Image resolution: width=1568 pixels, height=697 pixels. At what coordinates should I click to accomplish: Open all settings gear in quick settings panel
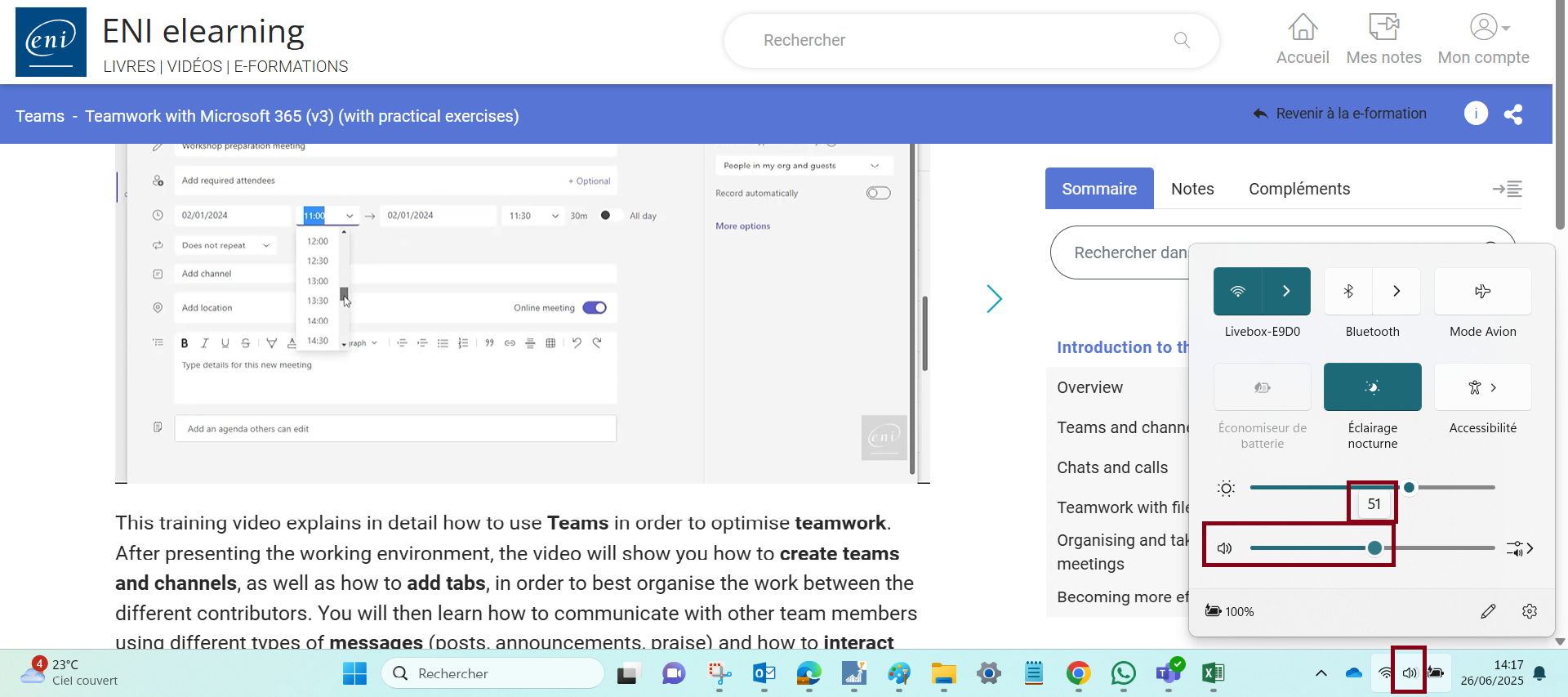1530,611
